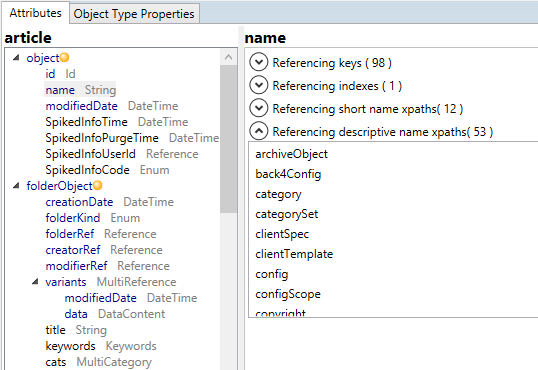Select the cats MultiCategory attribute

point(98,362)
